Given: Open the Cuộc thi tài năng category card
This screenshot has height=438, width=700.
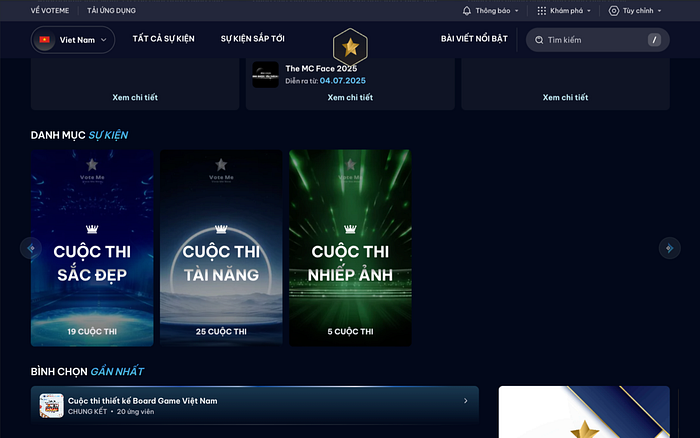Looking at the screenshot, I should point(221,248).
